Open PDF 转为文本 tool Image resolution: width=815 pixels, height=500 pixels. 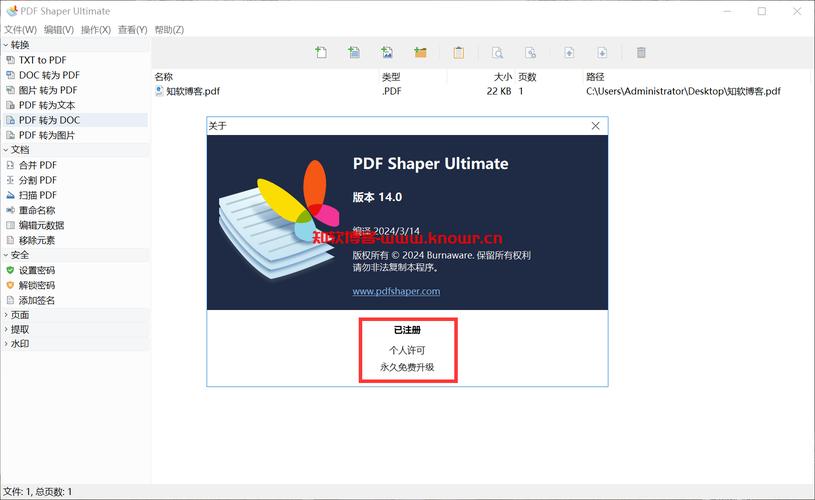[75, 106]
